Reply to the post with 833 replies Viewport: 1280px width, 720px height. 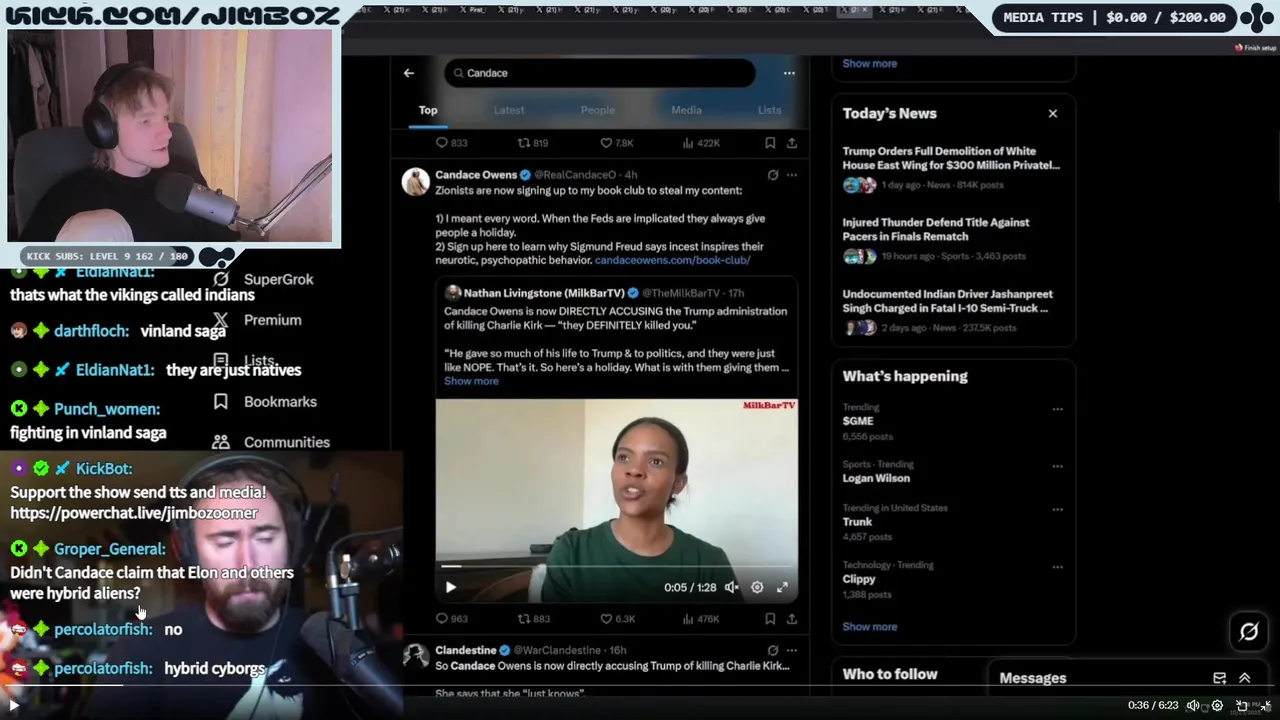[451, 143]
